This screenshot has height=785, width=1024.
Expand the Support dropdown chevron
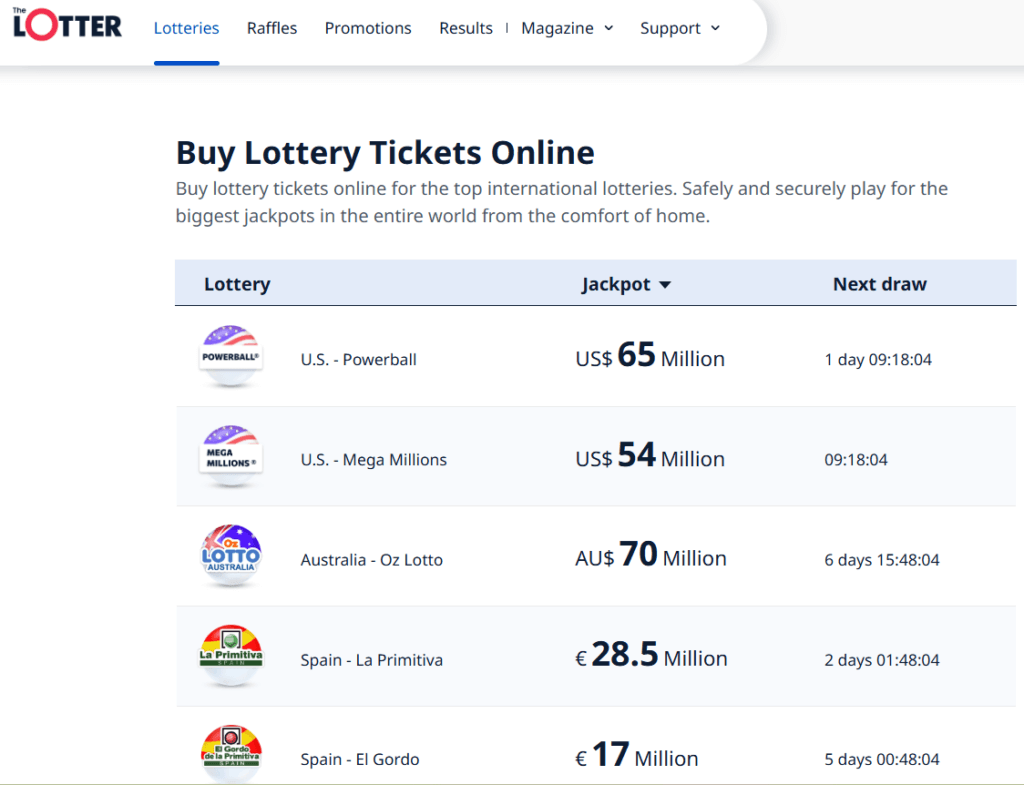(x=715, y=28)
